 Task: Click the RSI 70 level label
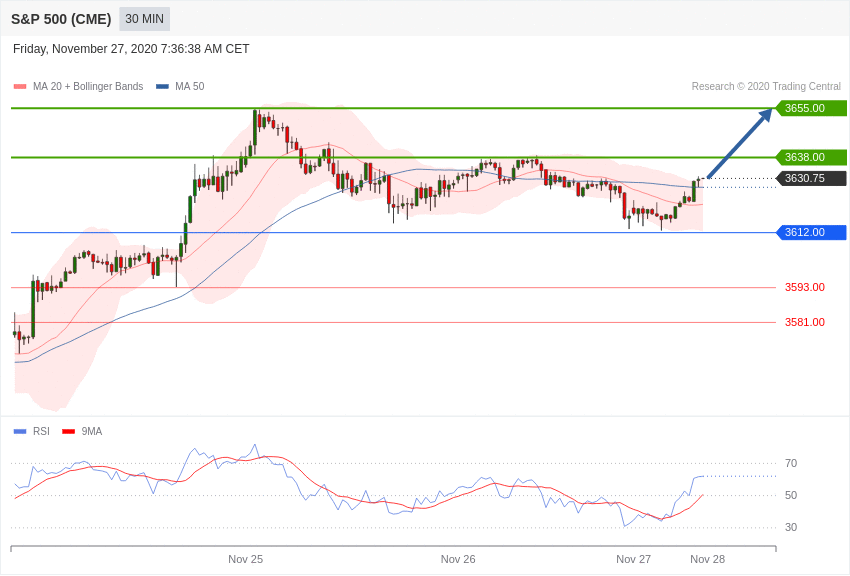click(x=791, y=463)
